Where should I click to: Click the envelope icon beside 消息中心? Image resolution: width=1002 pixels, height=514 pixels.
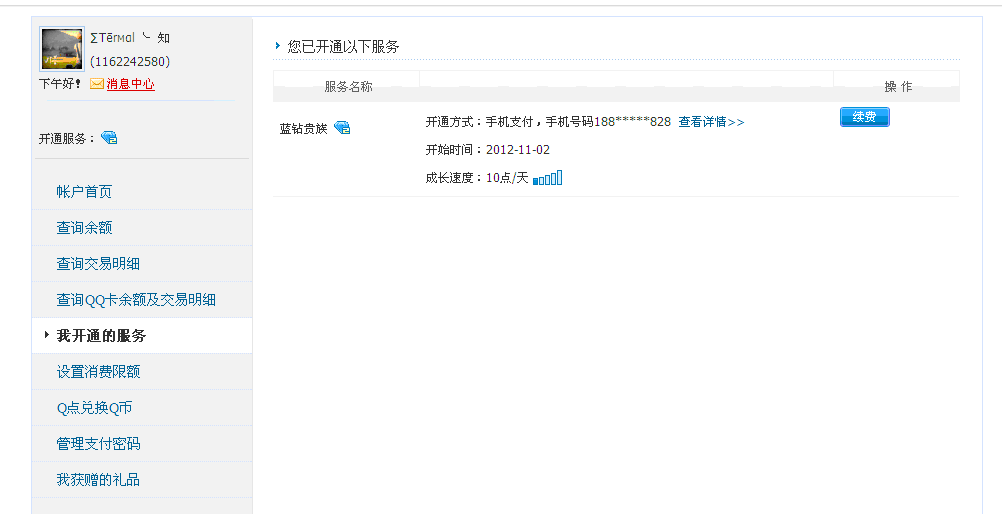96,84
